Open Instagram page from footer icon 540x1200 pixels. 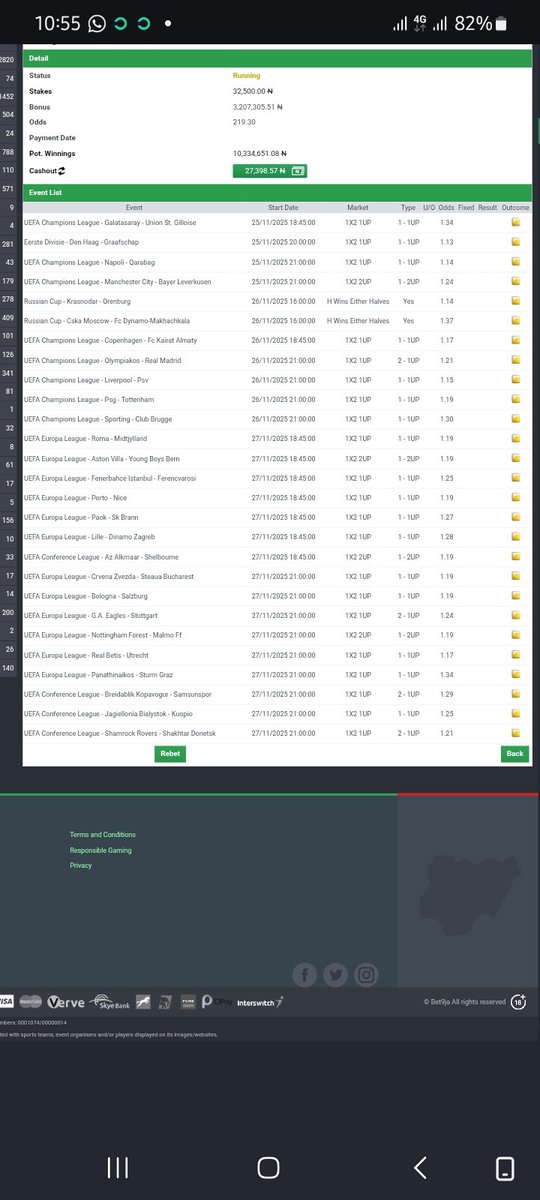click(x=367, y=974)
